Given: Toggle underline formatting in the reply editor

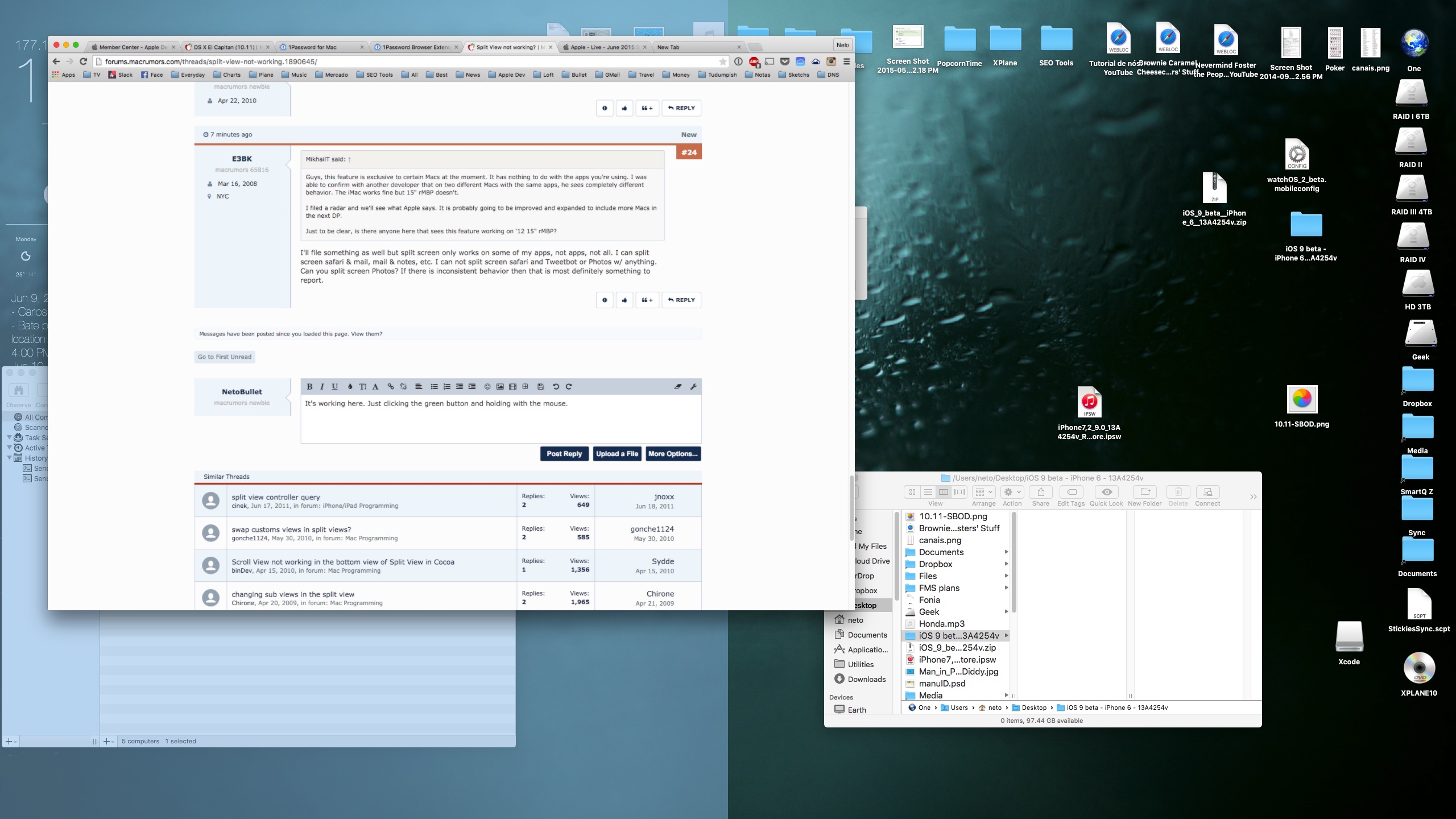Looking at the screenshot, I should (x=335, y=387).
